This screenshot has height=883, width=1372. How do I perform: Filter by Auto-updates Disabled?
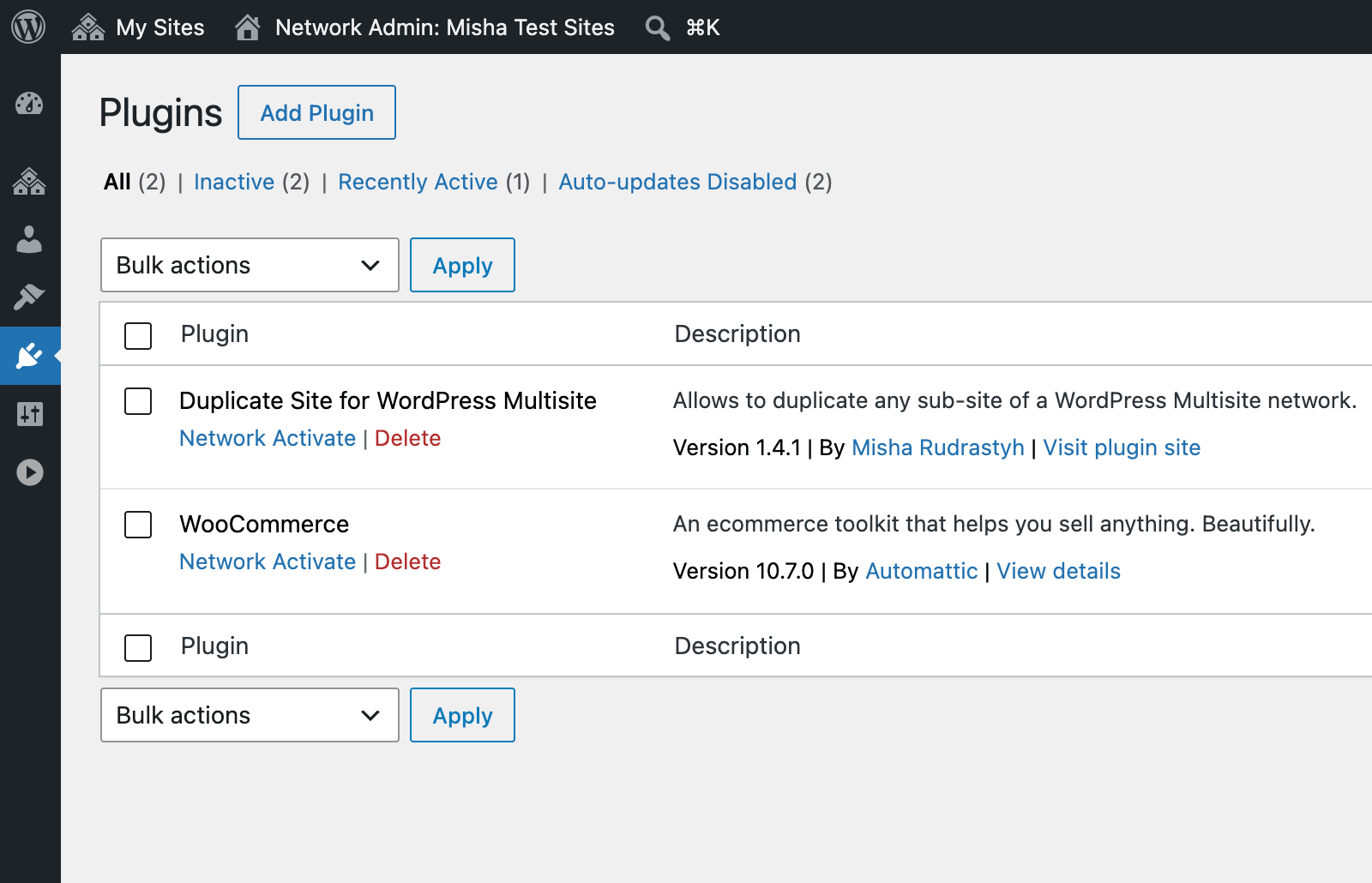[x=677, y=182]
